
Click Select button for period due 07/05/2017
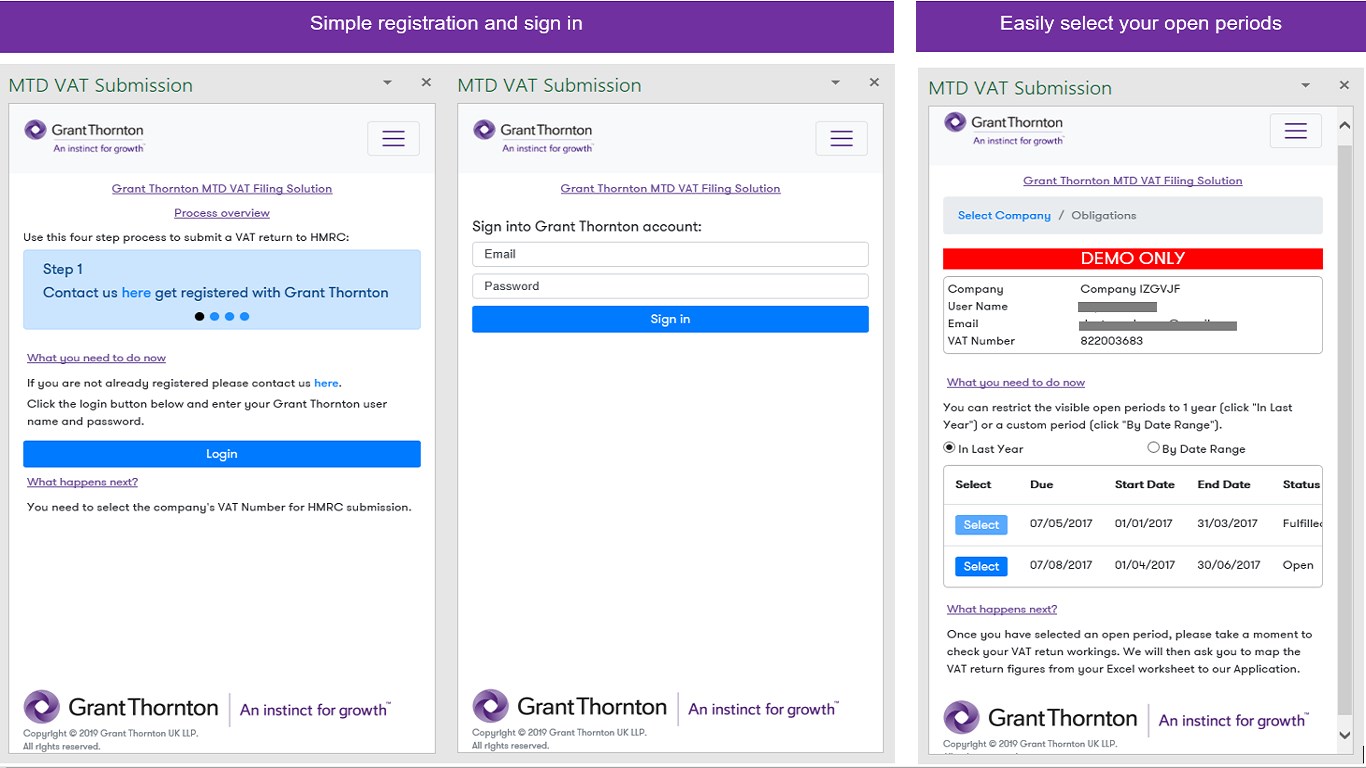(x=981, y=525)
